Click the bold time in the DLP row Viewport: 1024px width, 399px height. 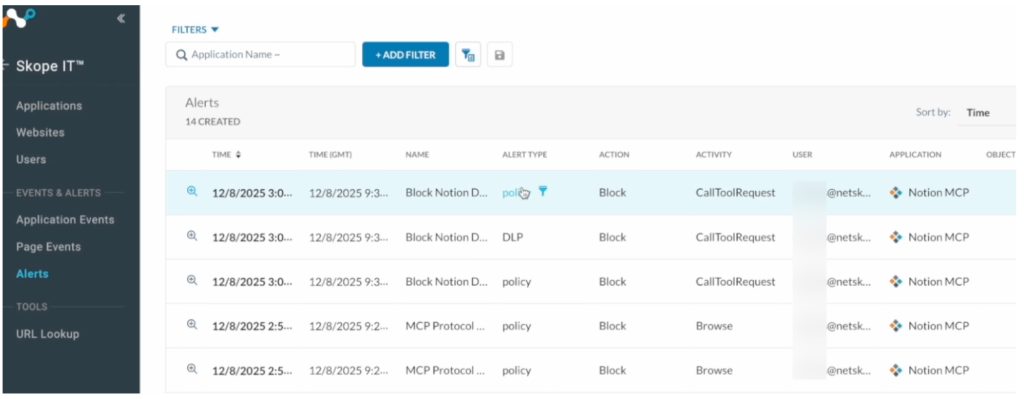point(252,237)
